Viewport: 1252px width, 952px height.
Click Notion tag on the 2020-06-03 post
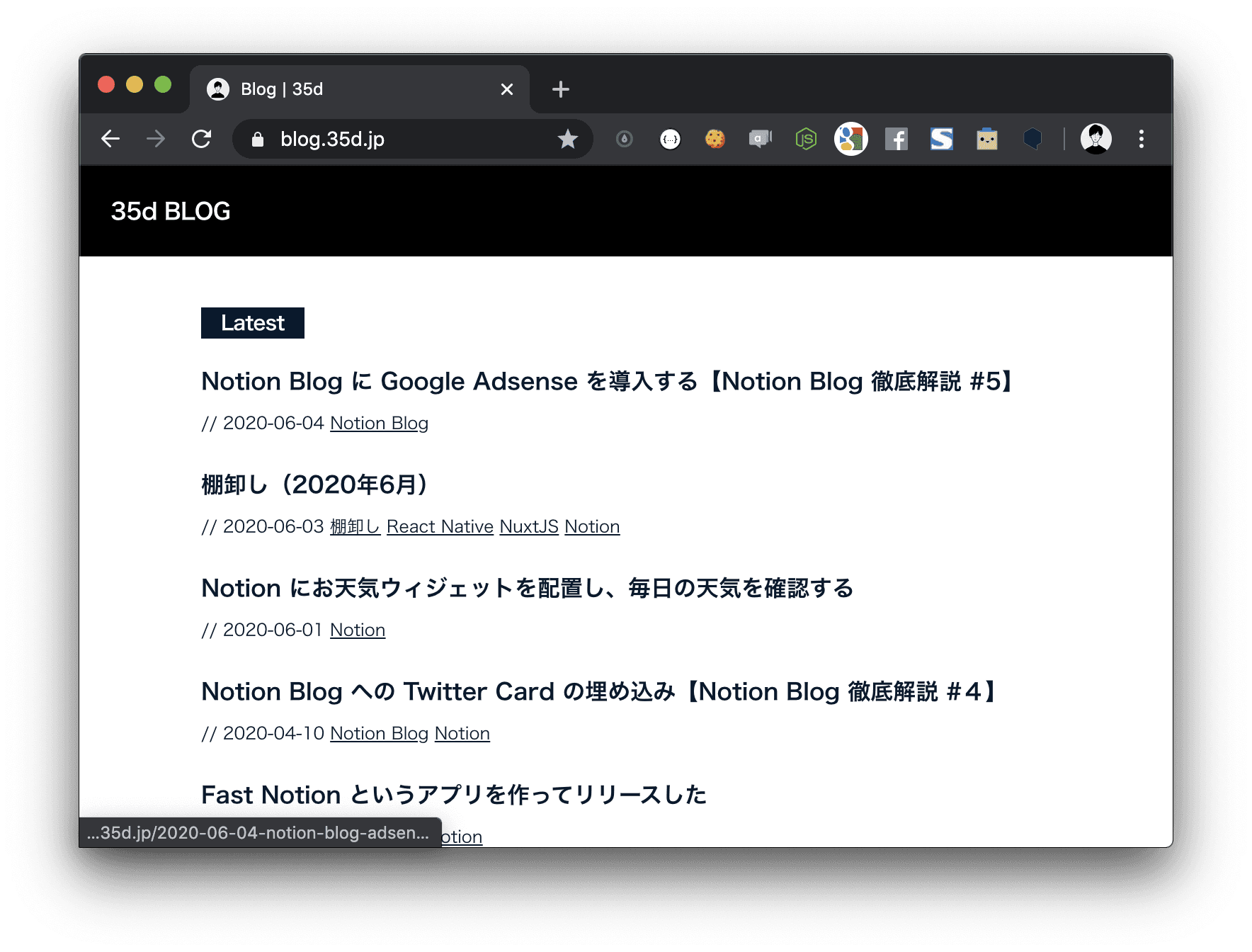[592, 526]
